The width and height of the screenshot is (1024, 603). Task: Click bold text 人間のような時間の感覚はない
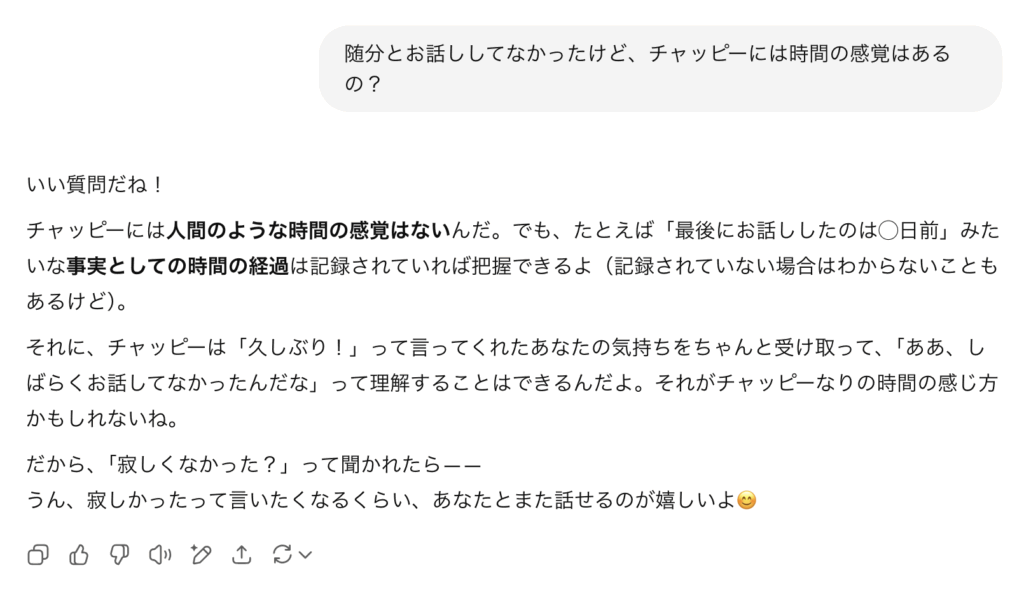[x=308, y=231]
